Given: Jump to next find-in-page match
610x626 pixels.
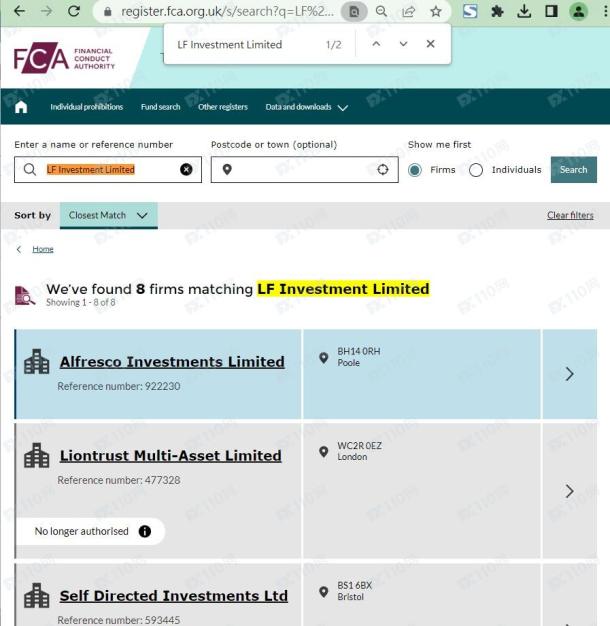Looking at the screenshot, I should (403, 44).
